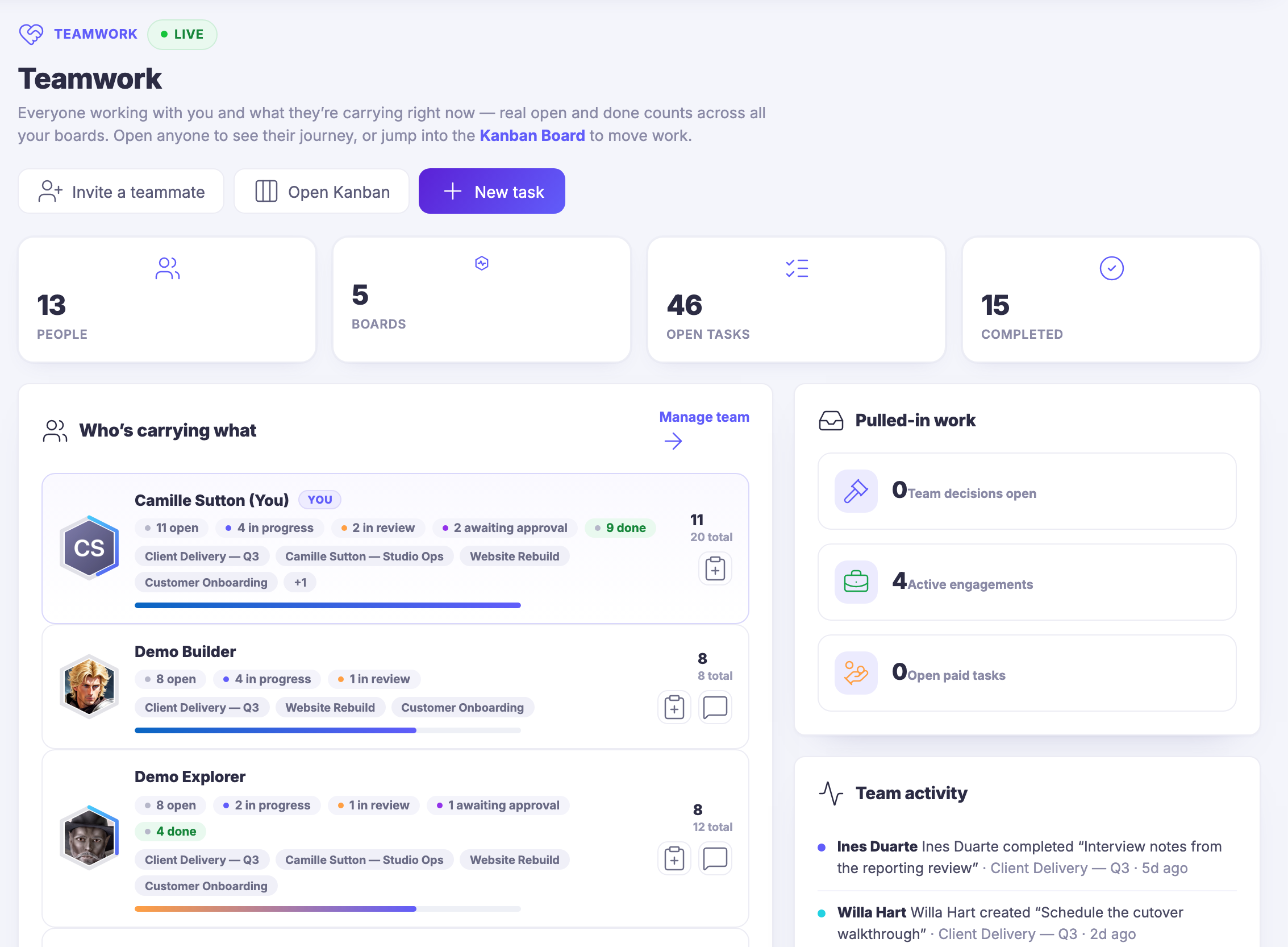Click the gavel icon for Team decisions open
1288x947 pixels.
coord(856,491)
